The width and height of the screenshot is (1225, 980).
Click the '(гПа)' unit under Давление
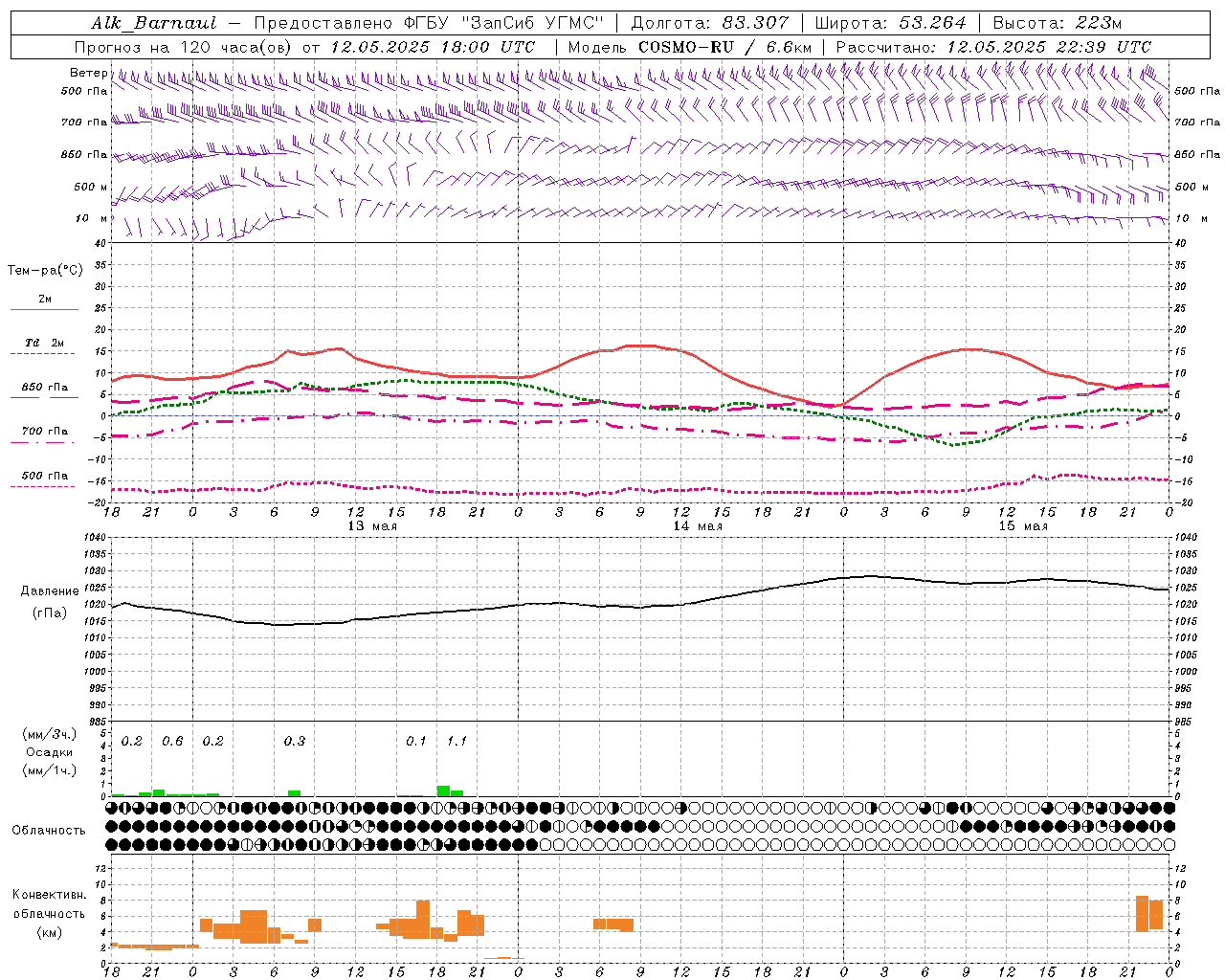point(50,612)
